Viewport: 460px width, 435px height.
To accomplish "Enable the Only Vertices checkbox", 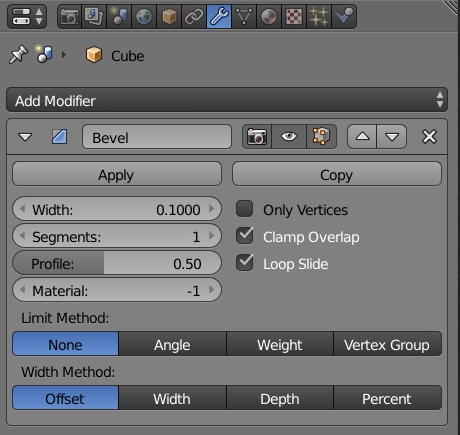I will click(245, 209).
